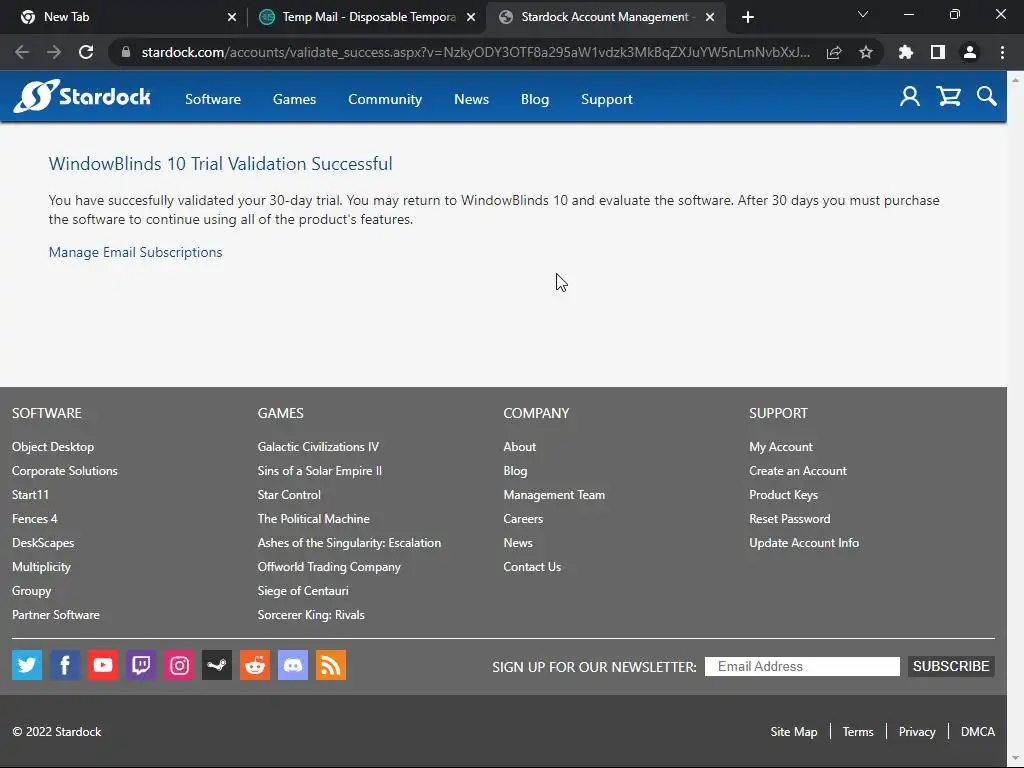Image resolution: width=1024 pixels, height=768 pixels.
Task: Open the Support navbar item
Action: click(x=607, y=99)
